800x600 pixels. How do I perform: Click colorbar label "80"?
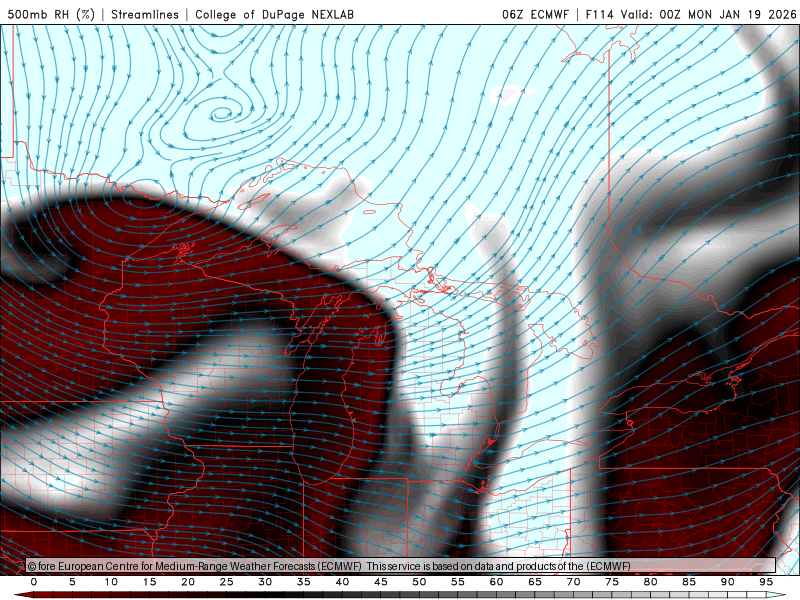(650, 582)
